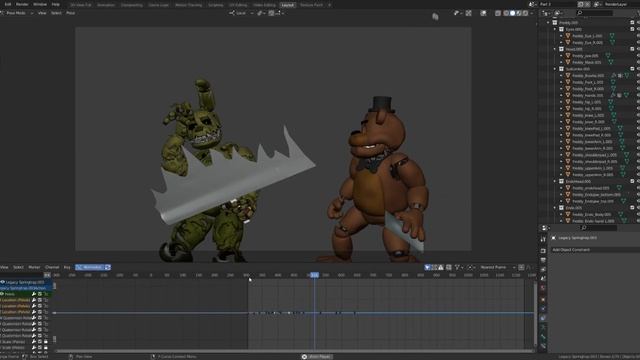Viewport: 640px width, 360px height.
Task: Open the viewport Pose menu
Action: tap(71, 13)
